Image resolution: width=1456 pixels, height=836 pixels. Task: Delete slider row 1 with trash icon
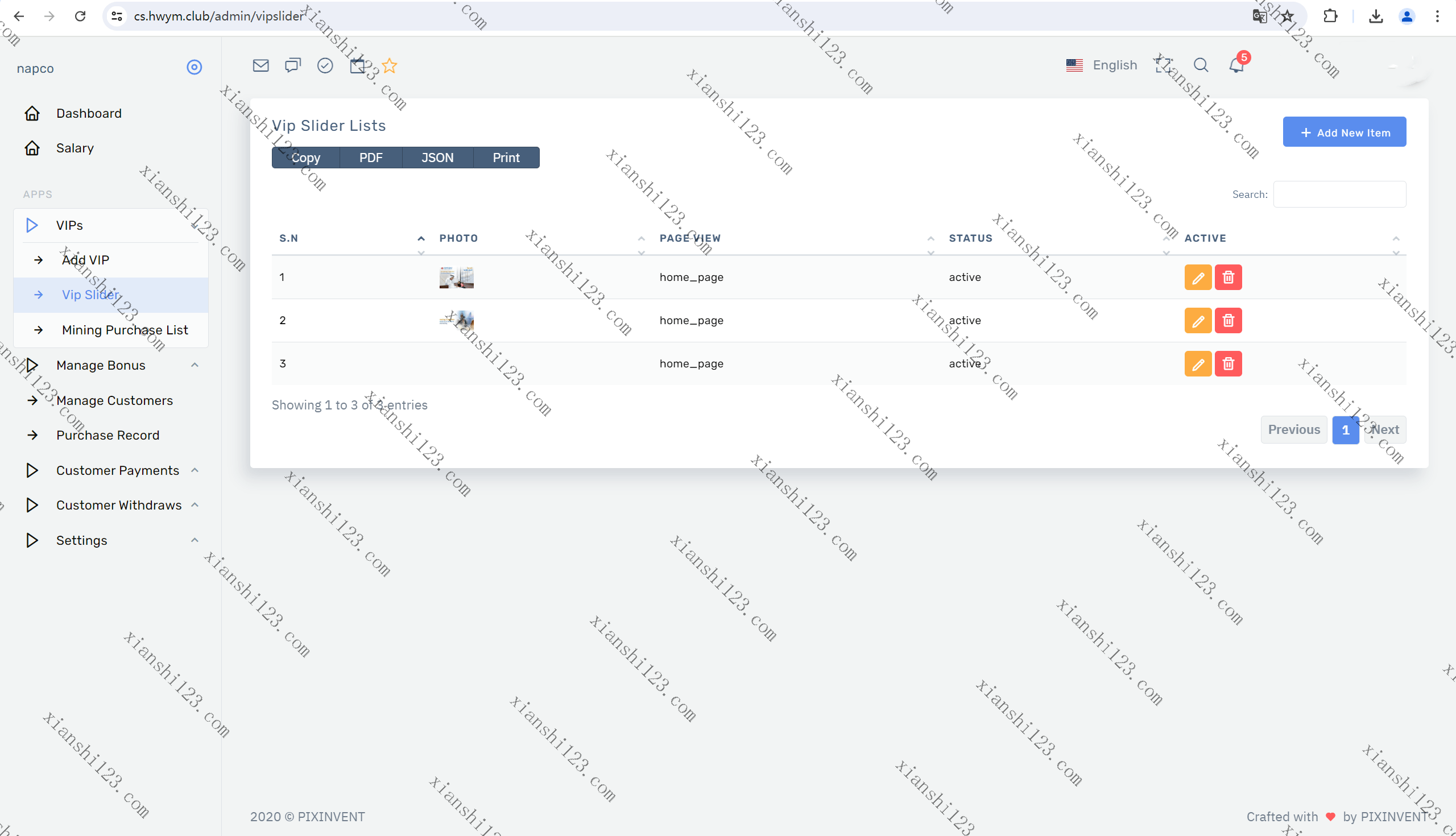(1228, 278)
